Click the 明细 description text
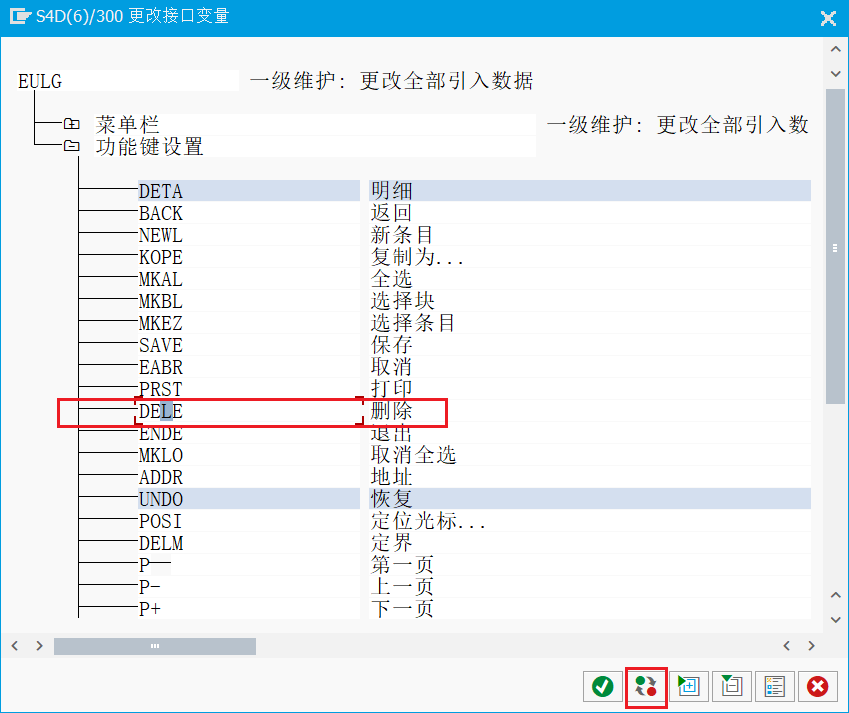 (x=391, y=191)
